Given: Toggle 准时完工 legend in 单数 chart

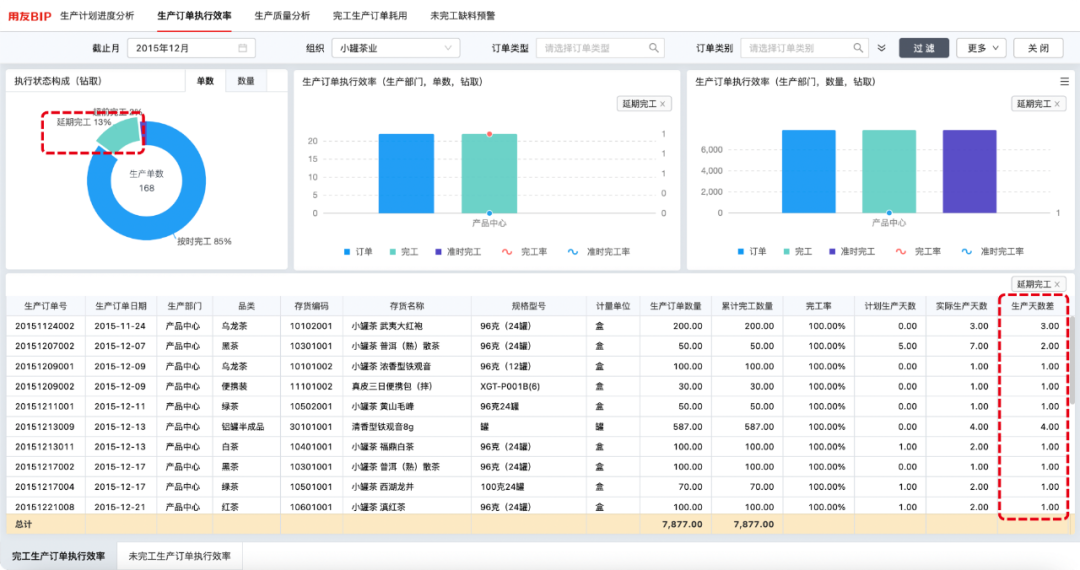Looking at the screenshot, I should tap(458, 252).
